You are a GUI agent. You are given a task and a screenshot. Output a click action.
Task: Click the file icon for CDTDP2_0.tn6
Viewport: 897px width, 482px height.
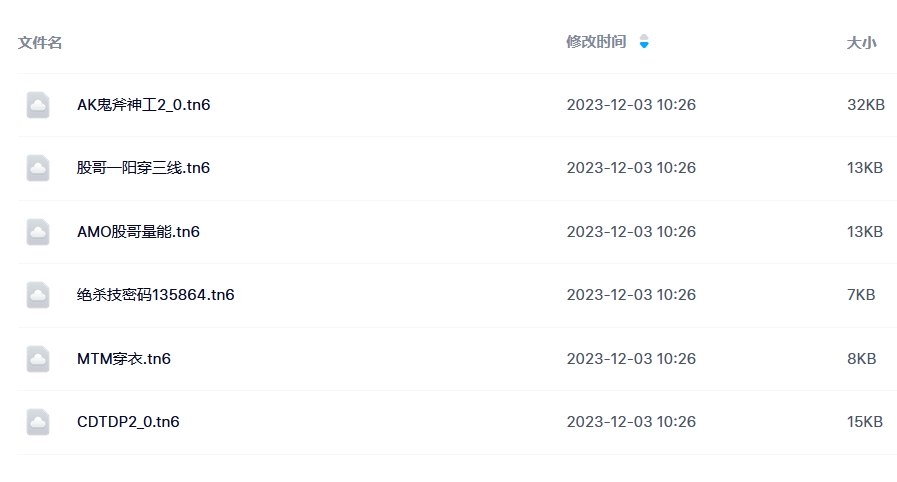click(x=38, y=421)
